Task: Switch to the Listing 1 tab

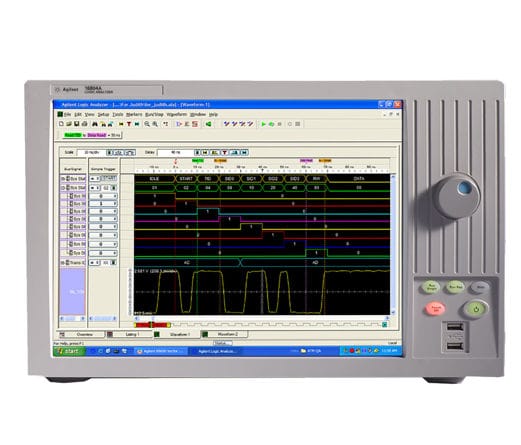Action: (x=130, y=334)
